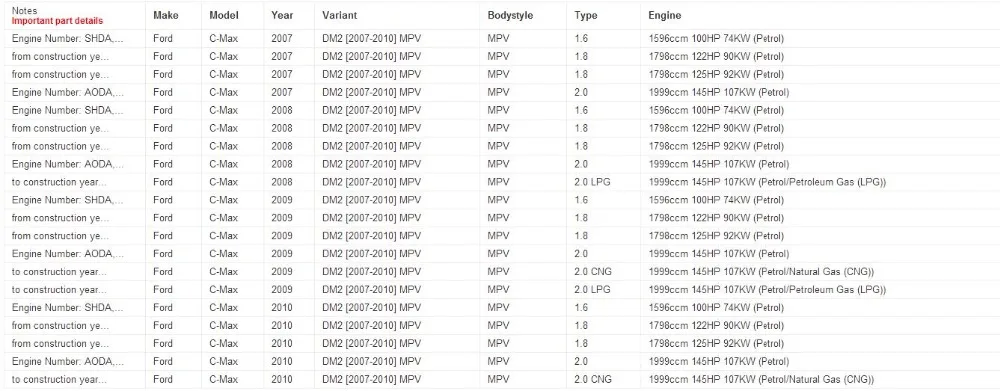Select the 2010 row with 2.0 CNG type
Viewport: 1000px width, 391px height.
[500, 380]
